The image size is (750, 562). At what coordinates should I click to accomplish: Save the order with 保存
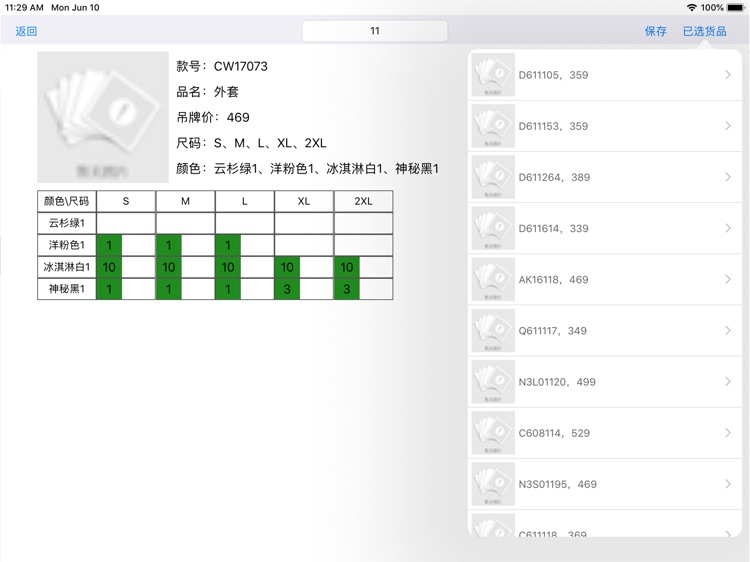[655, 31]
